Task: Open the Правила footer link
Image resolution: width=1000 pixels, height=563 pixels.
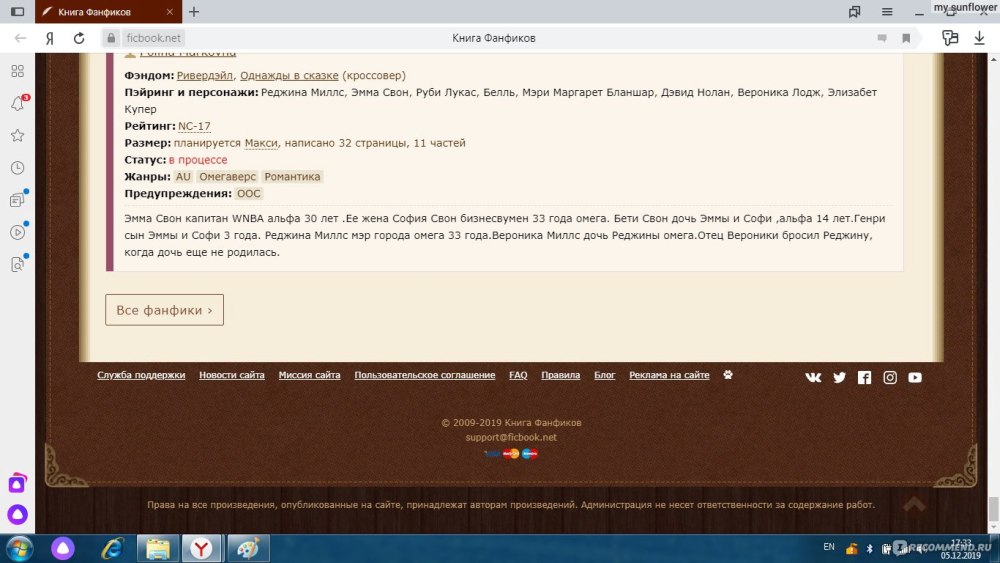Action: coord(561,375)
